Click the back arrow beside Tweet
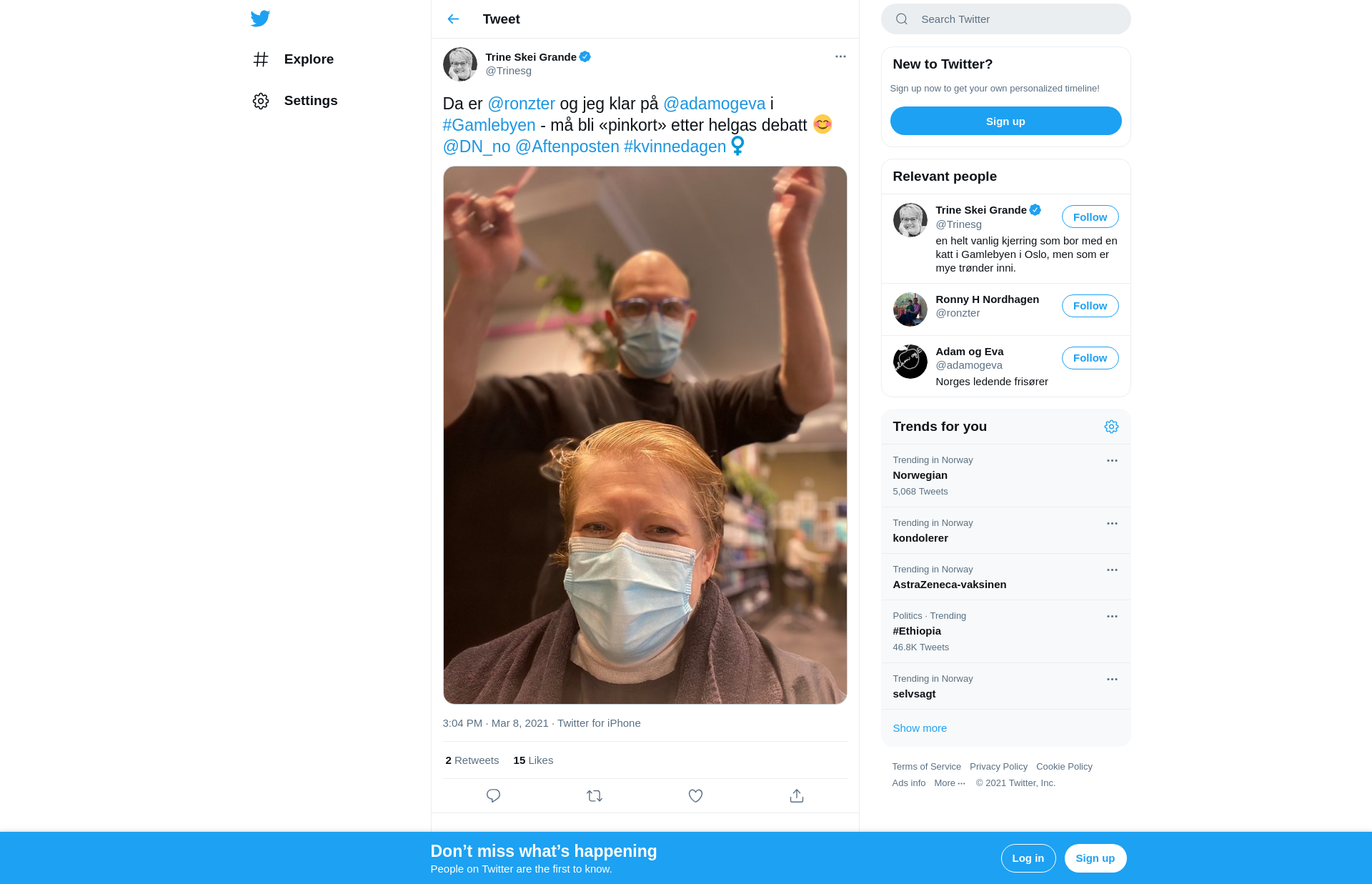Image resolution: width=1372 pixels, height=884 pixels. [x=453, y=19]
